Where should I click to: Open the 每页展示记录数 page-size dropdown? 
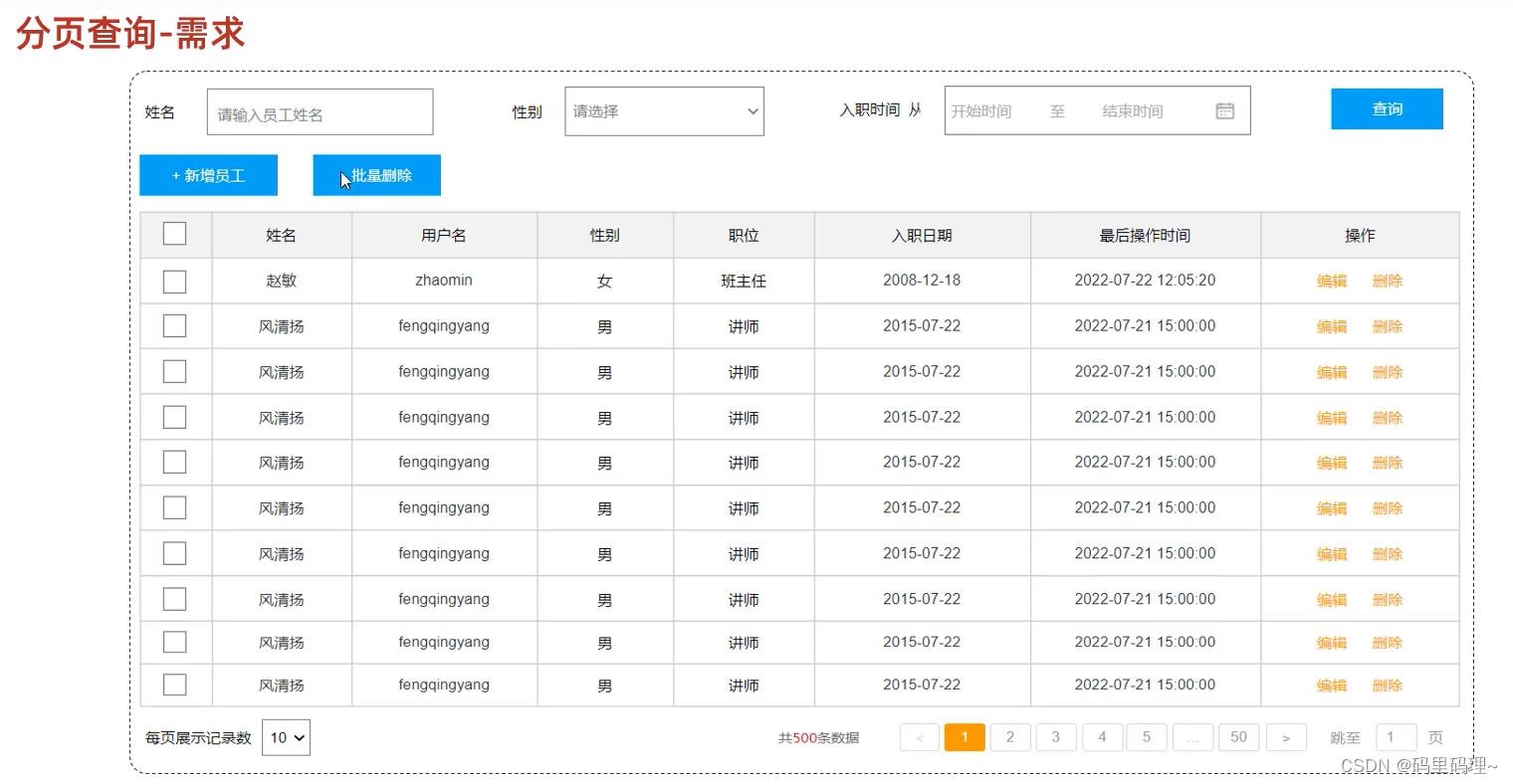(286, 737)
